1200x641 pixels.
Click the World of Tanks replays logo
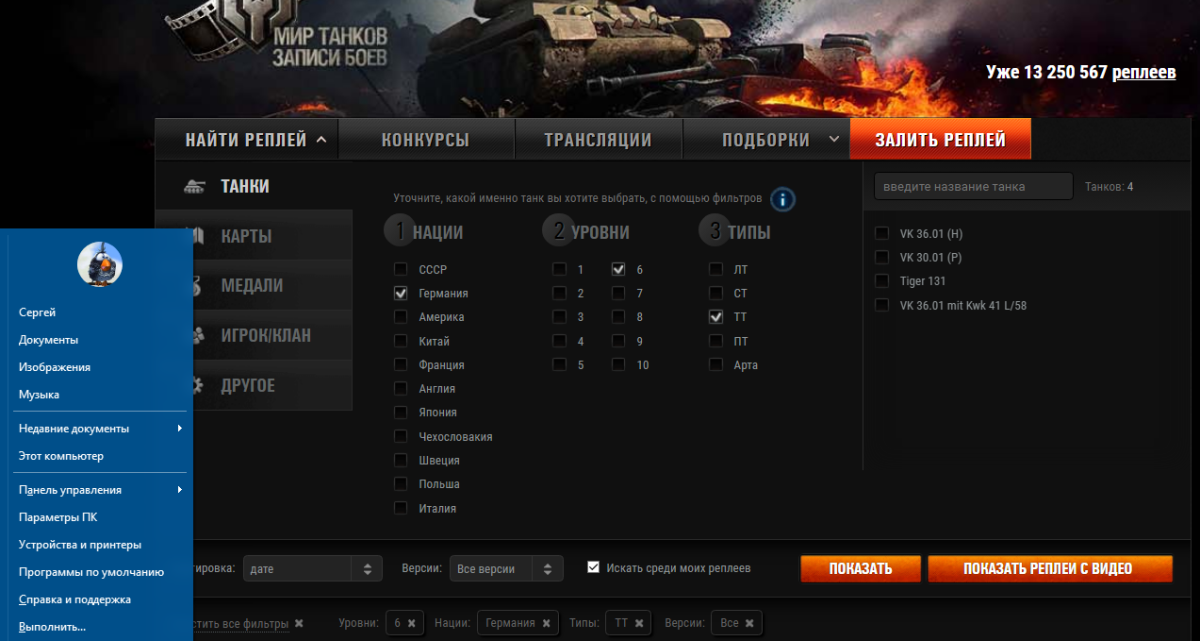(x=275, y=35)
